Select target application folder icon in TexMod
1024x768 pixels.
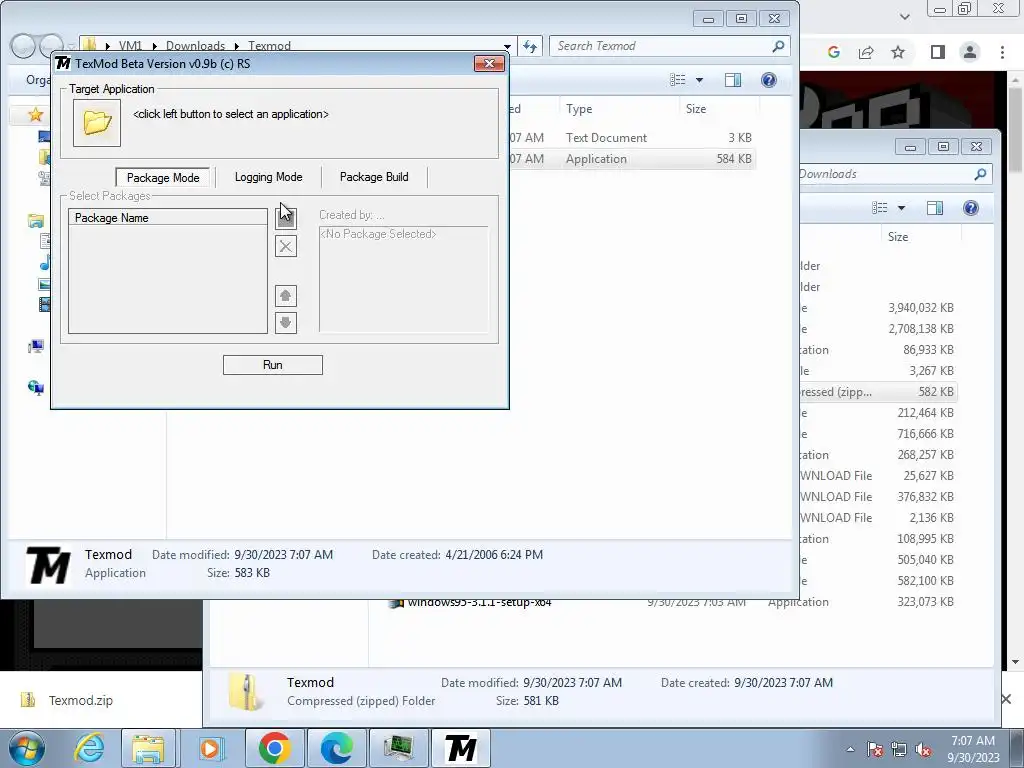pyautogui.click(x=97, y=122)
